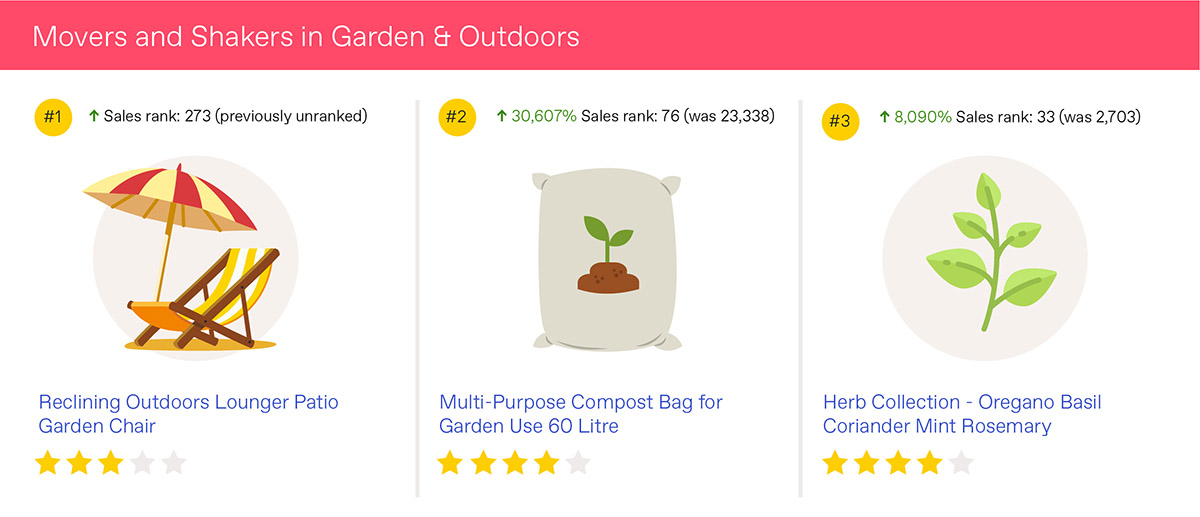Image resolution: width=1200 pixels, height=517 pixels.
Task: Click the Herb Collection's first star
Action: tap(835, 463)
